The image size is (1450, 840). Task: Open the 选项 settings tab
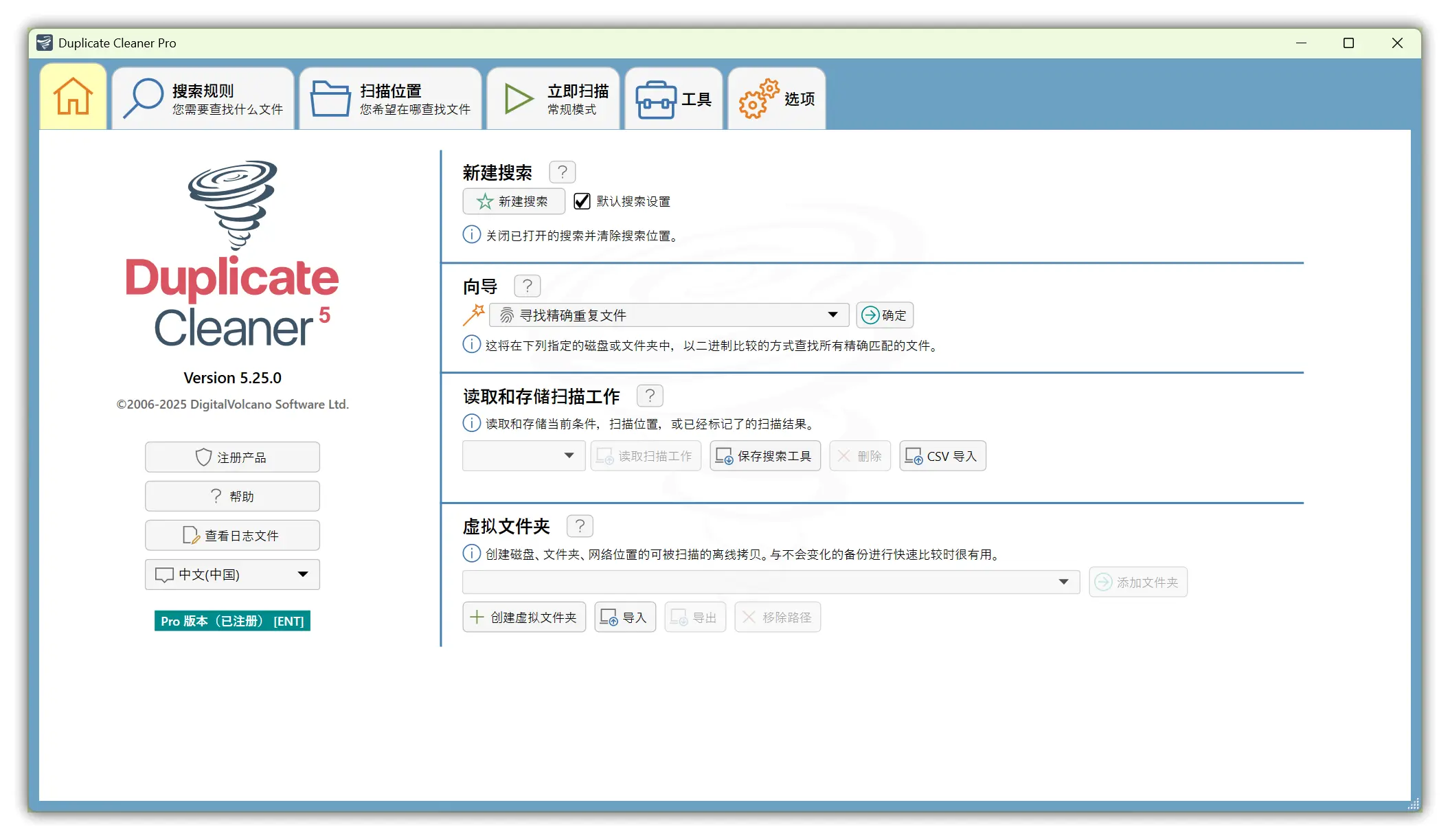777,98
